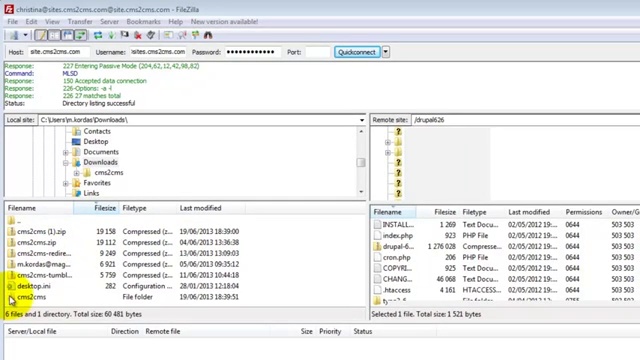Click the local tree scrollbar thumb
This screenshot has height=360, width=640.
point(361,162)
